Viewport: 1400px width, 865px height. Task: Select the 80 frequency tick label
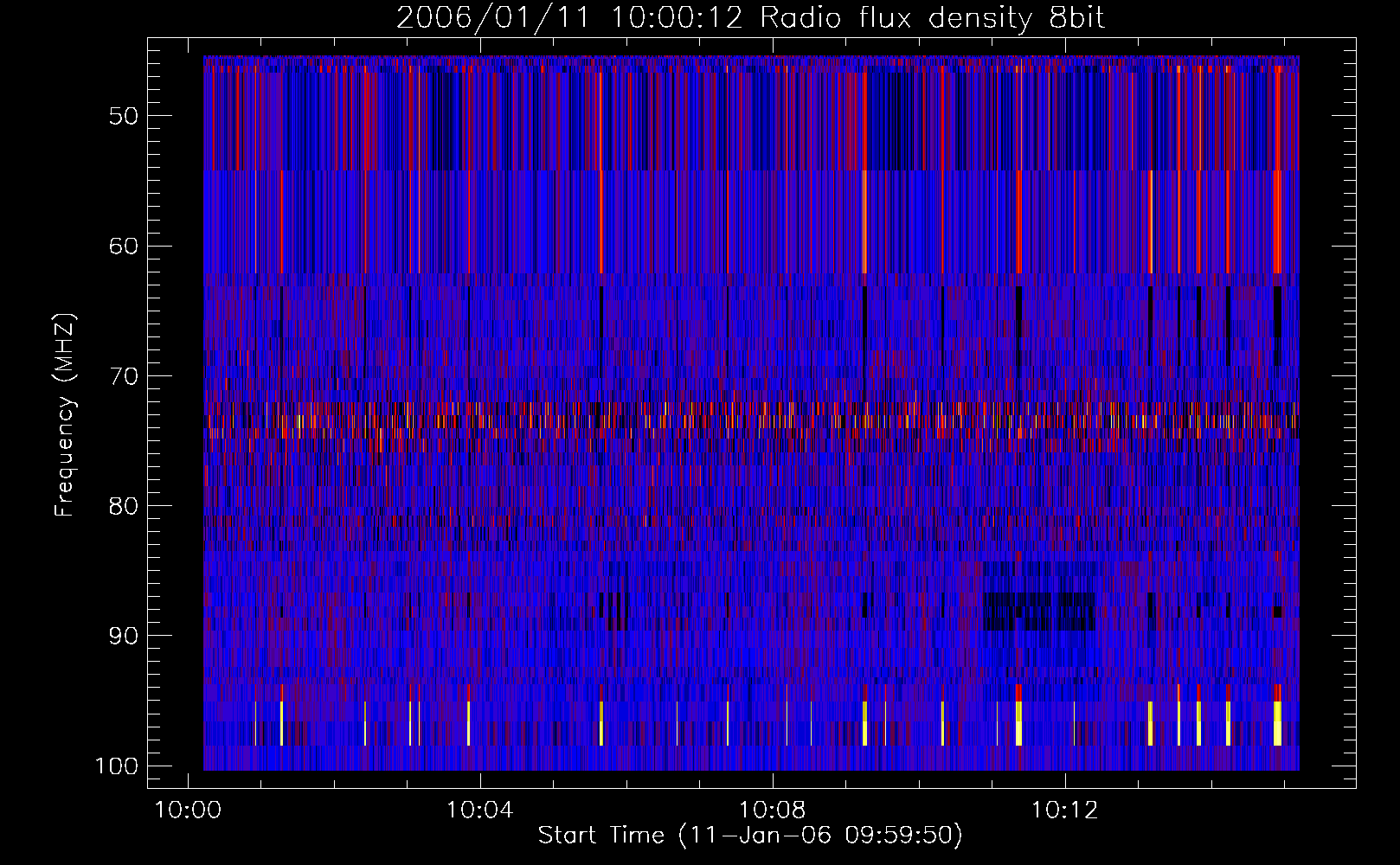(124, 506)
